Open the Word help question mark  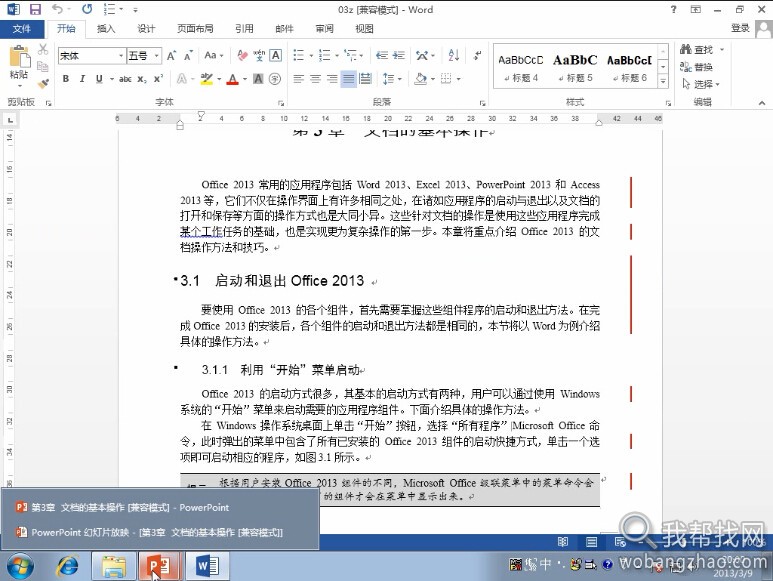tap(673, 9)
